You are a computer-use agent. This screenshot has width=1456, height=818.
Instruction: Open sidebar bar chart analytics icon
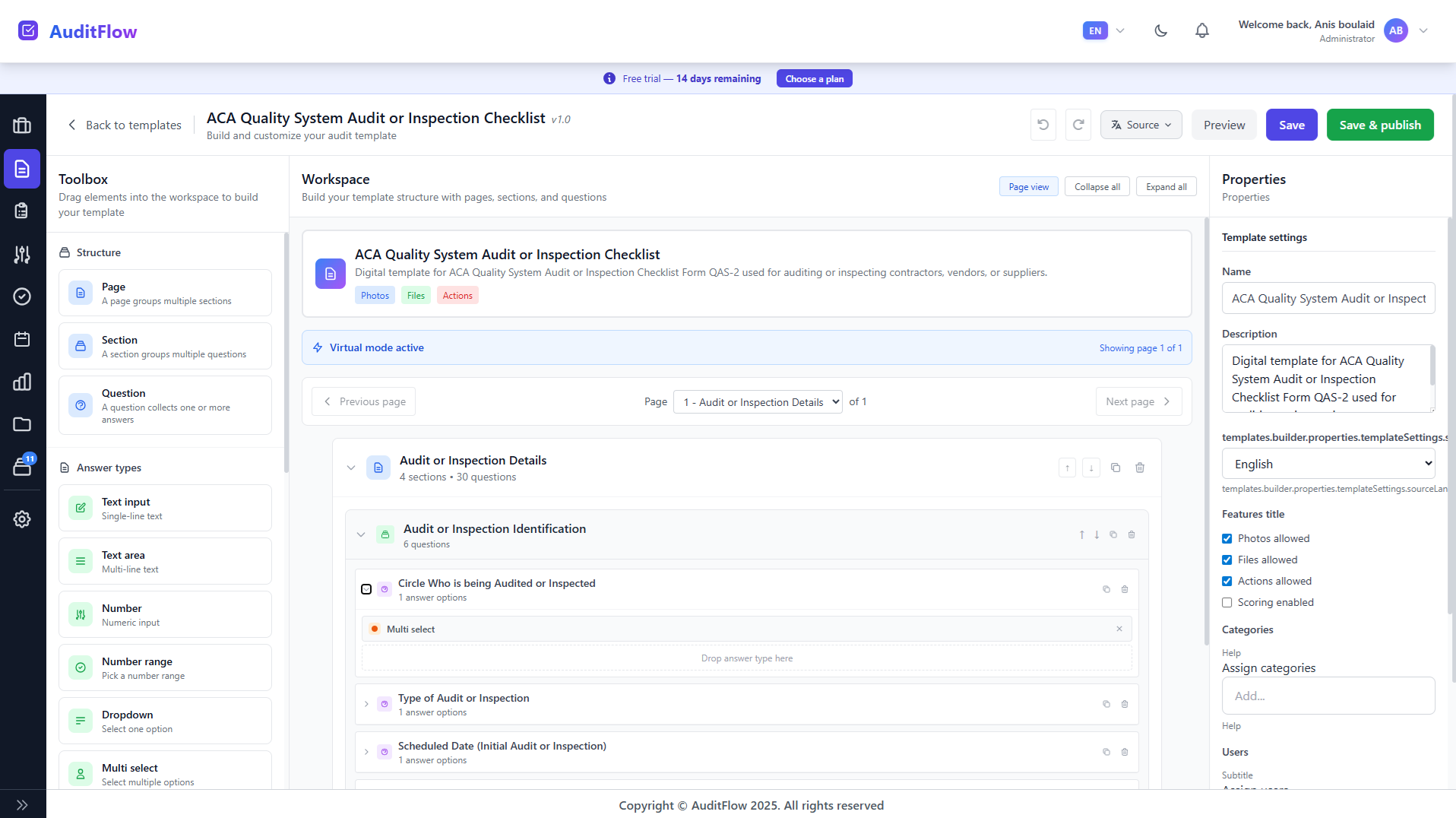22,382
